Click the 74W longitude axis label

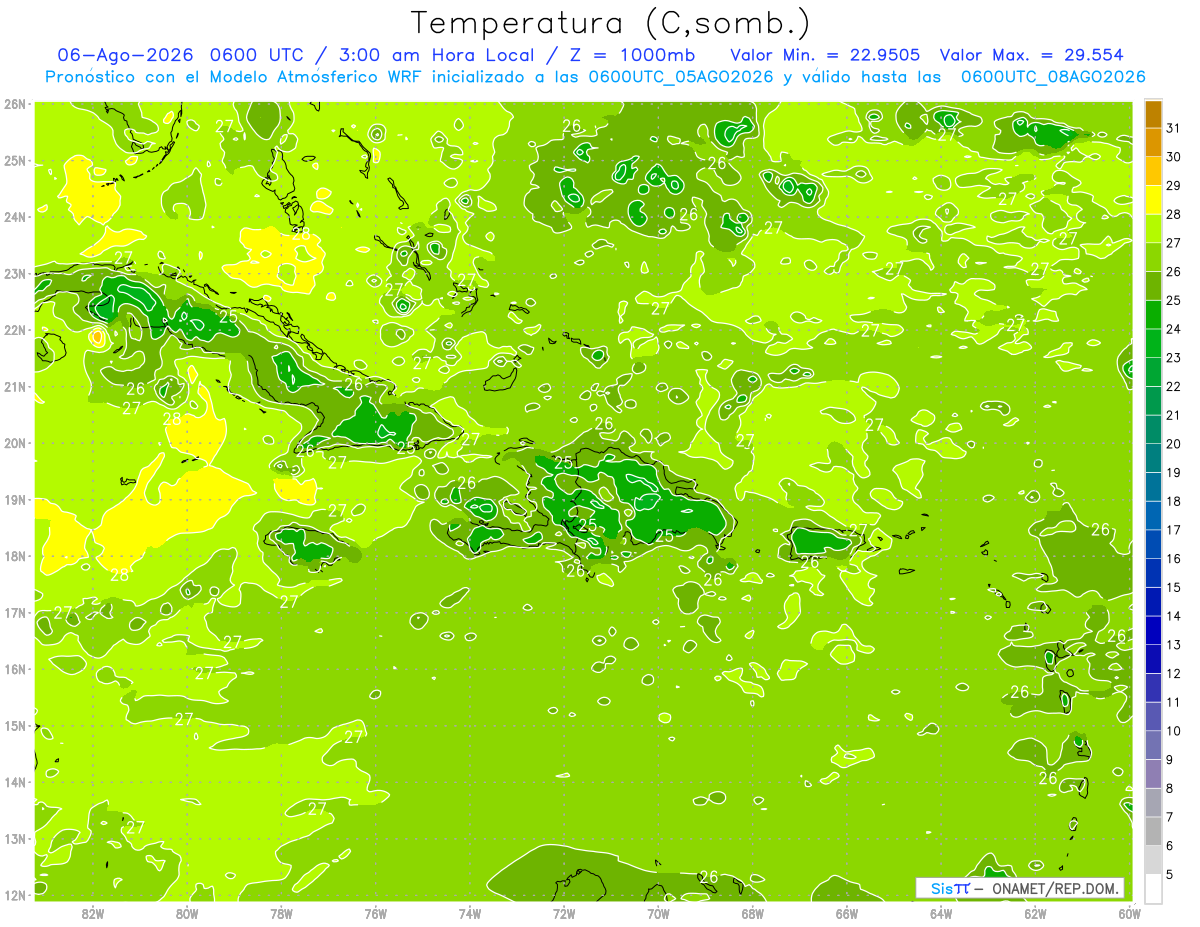(470, 913)
